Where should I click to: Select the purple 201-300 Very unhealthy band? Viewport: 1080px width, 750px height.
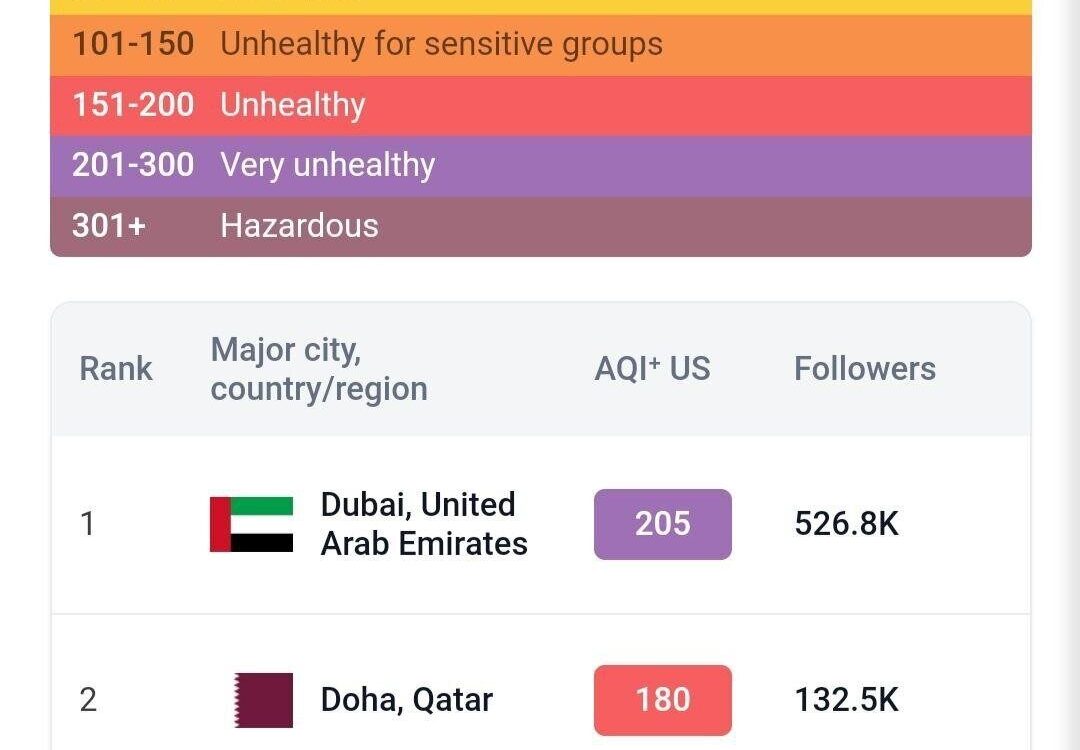[x=541, y=166]
